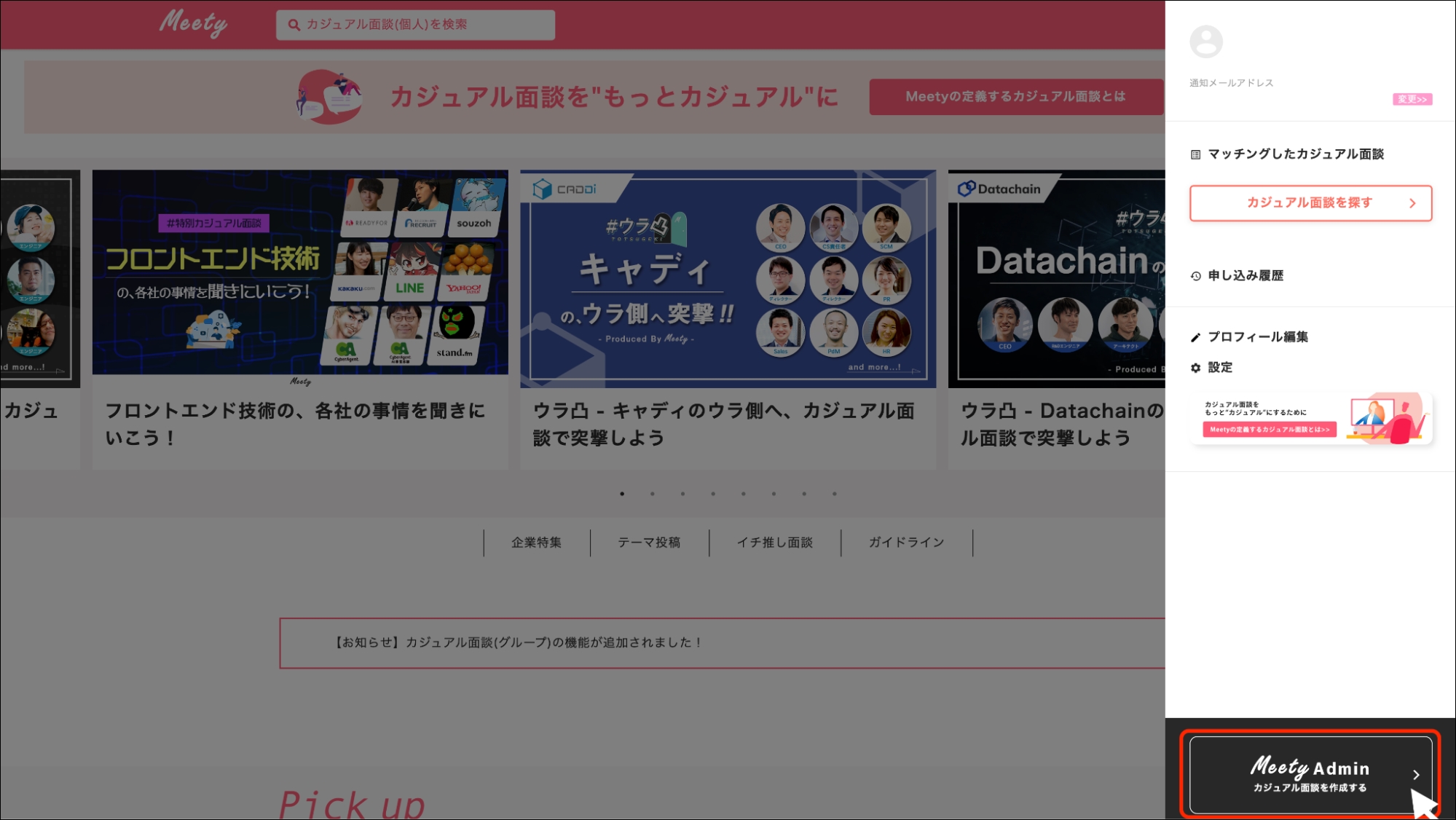This screenshot has height=820, width=1456.
Task: Select テーマ投稿 from the navigation row
Action: tap(649, 543)
